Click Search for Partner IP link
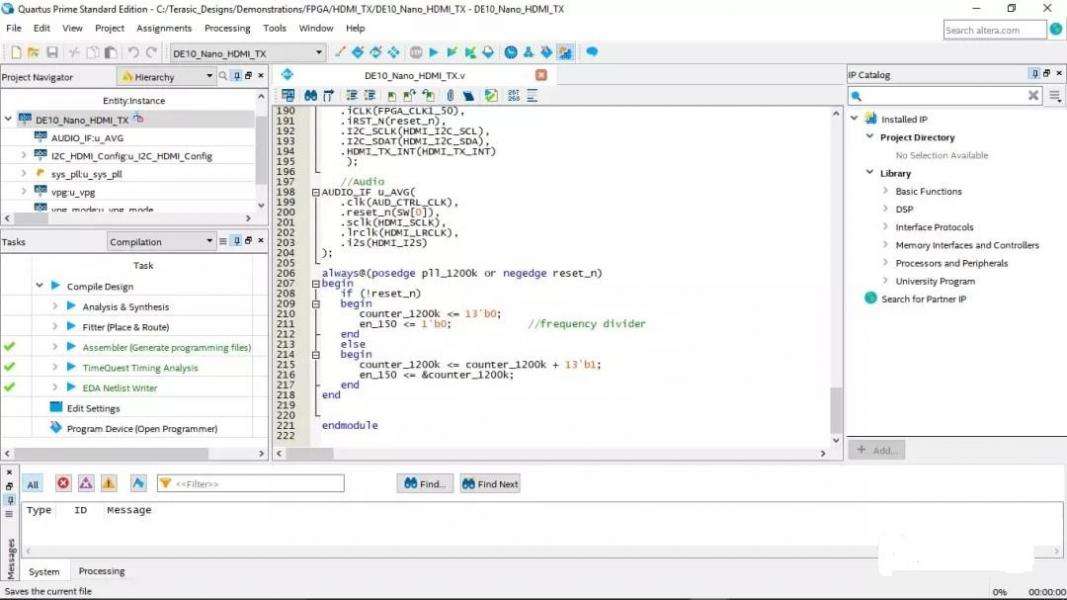The height and width of the screenshot is (600, 1067). click(x=923, y=299)
